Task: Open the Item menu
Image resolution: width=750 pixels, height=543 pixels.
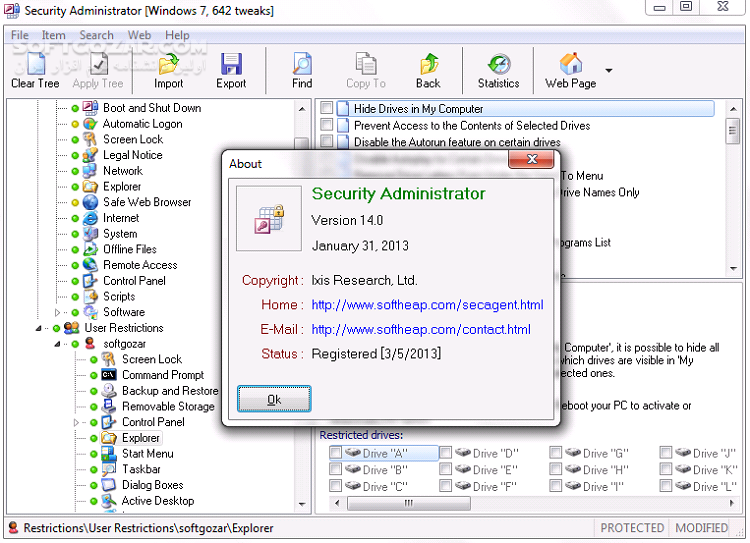Action: click(x=53, y=35)
